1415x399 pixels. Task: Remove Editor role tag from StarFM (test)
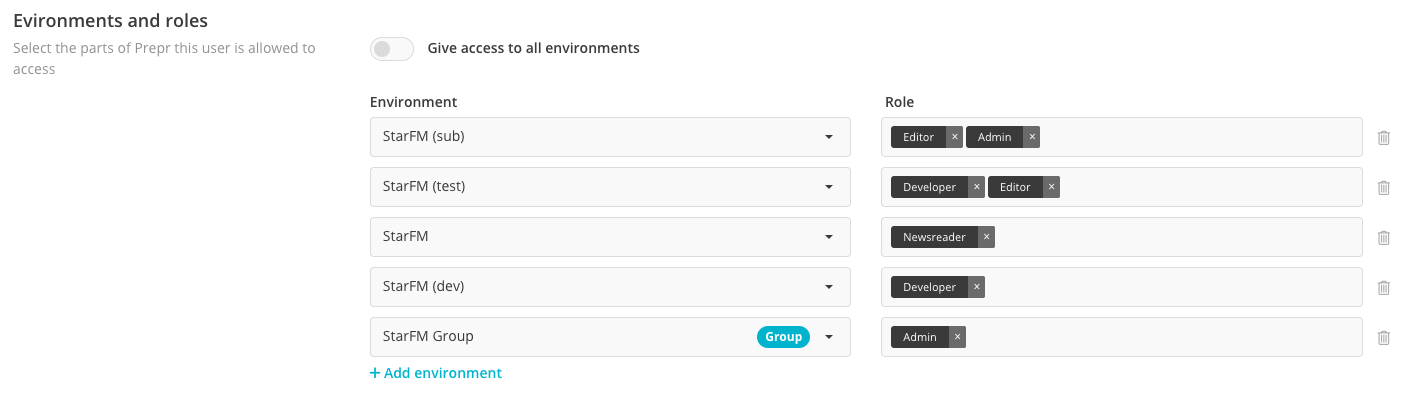coord(1051,187)
